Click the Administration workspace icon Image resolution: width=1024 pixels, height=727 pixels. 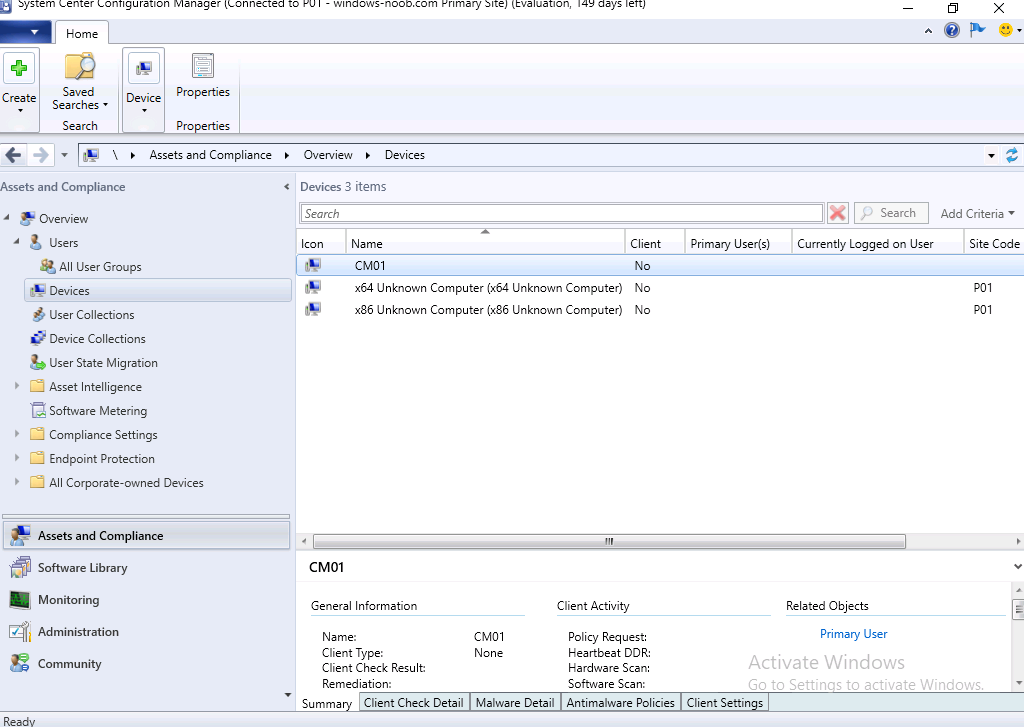[x=20, y=632]
